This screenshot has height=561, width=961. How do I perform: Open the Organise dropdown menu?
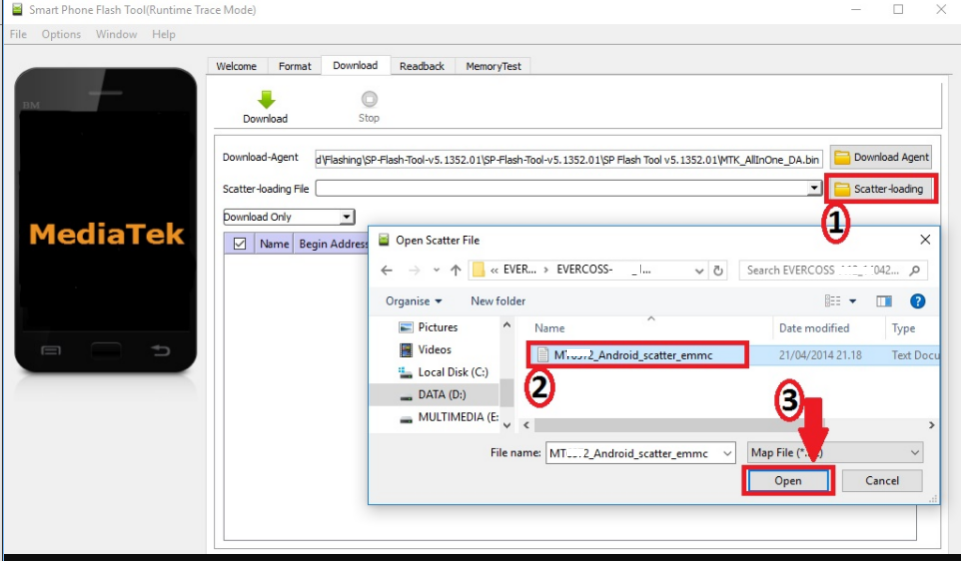(x=413, y=301)
